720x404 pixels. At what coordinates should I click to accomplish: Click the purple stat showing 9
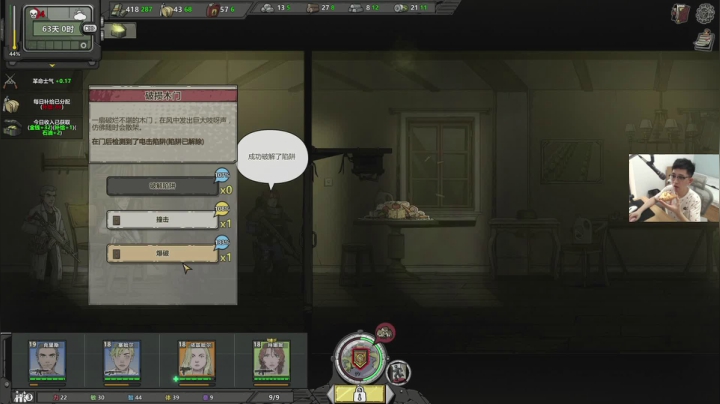point(208,398)
